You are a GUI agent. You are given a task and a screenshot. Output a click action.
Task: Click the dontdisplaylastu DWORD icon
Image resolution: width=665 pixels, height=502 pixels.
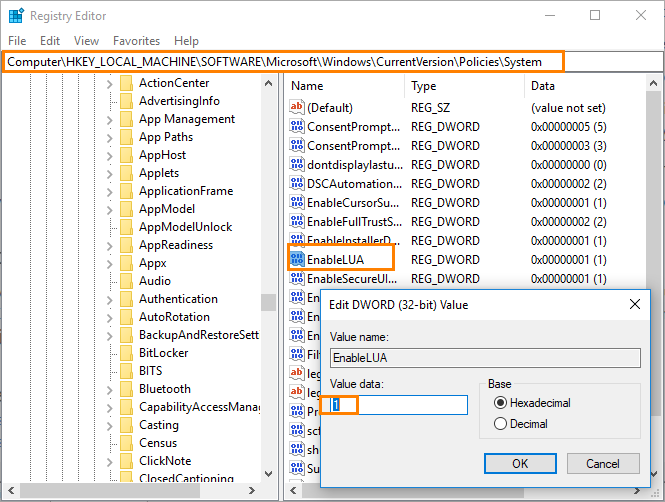[296, 165]
